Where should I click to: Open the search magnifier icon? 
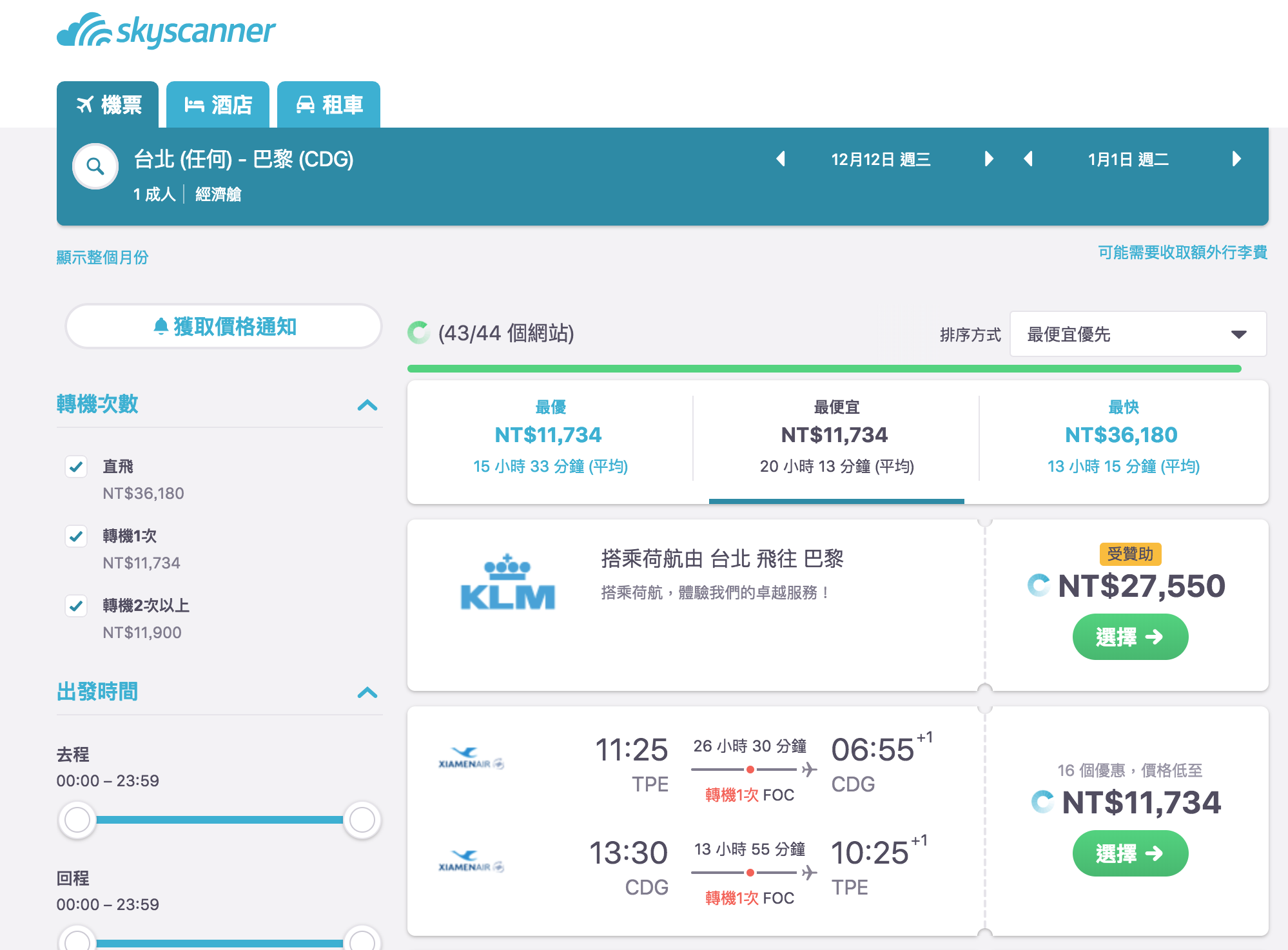pos(95,166)
